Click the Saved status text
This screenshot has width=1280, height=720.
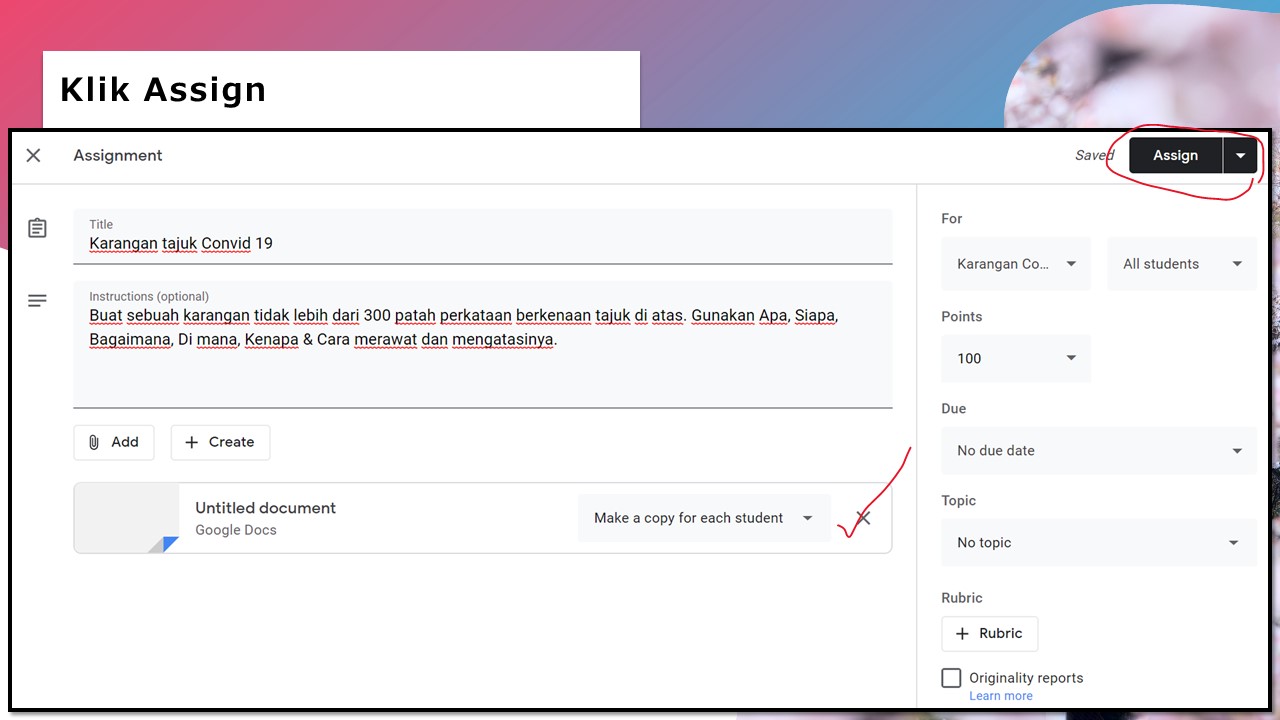click(x=1094, y=156)
